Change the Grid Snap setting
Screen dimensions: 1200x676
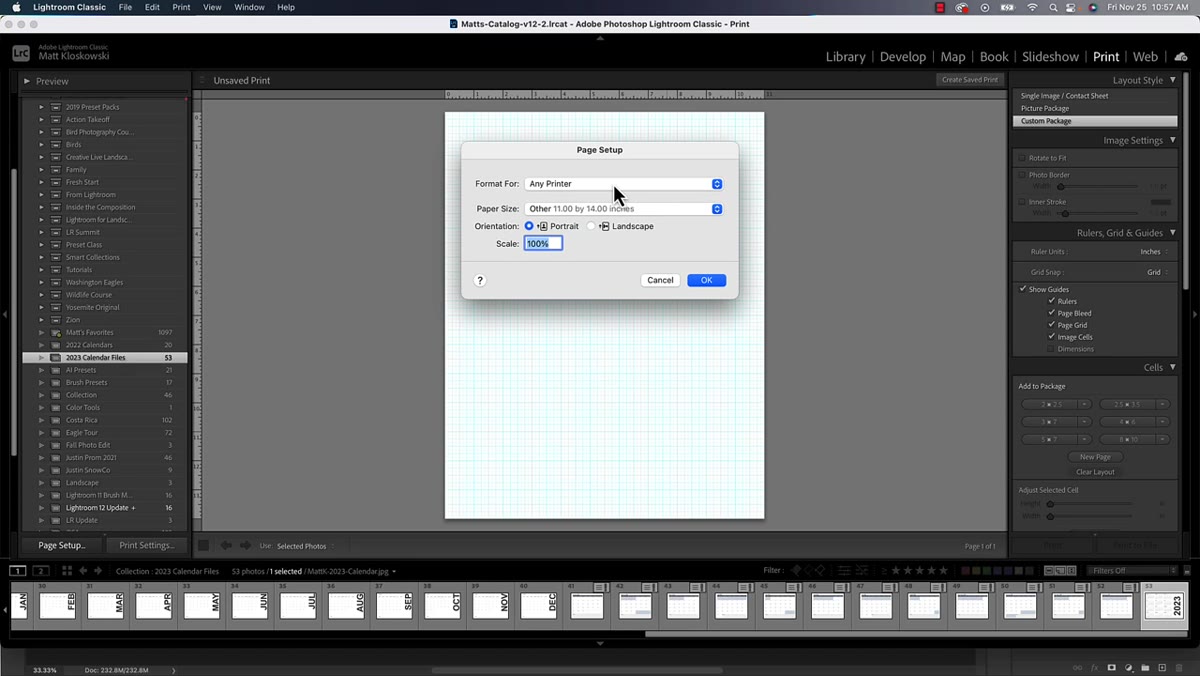[1157, 272]
